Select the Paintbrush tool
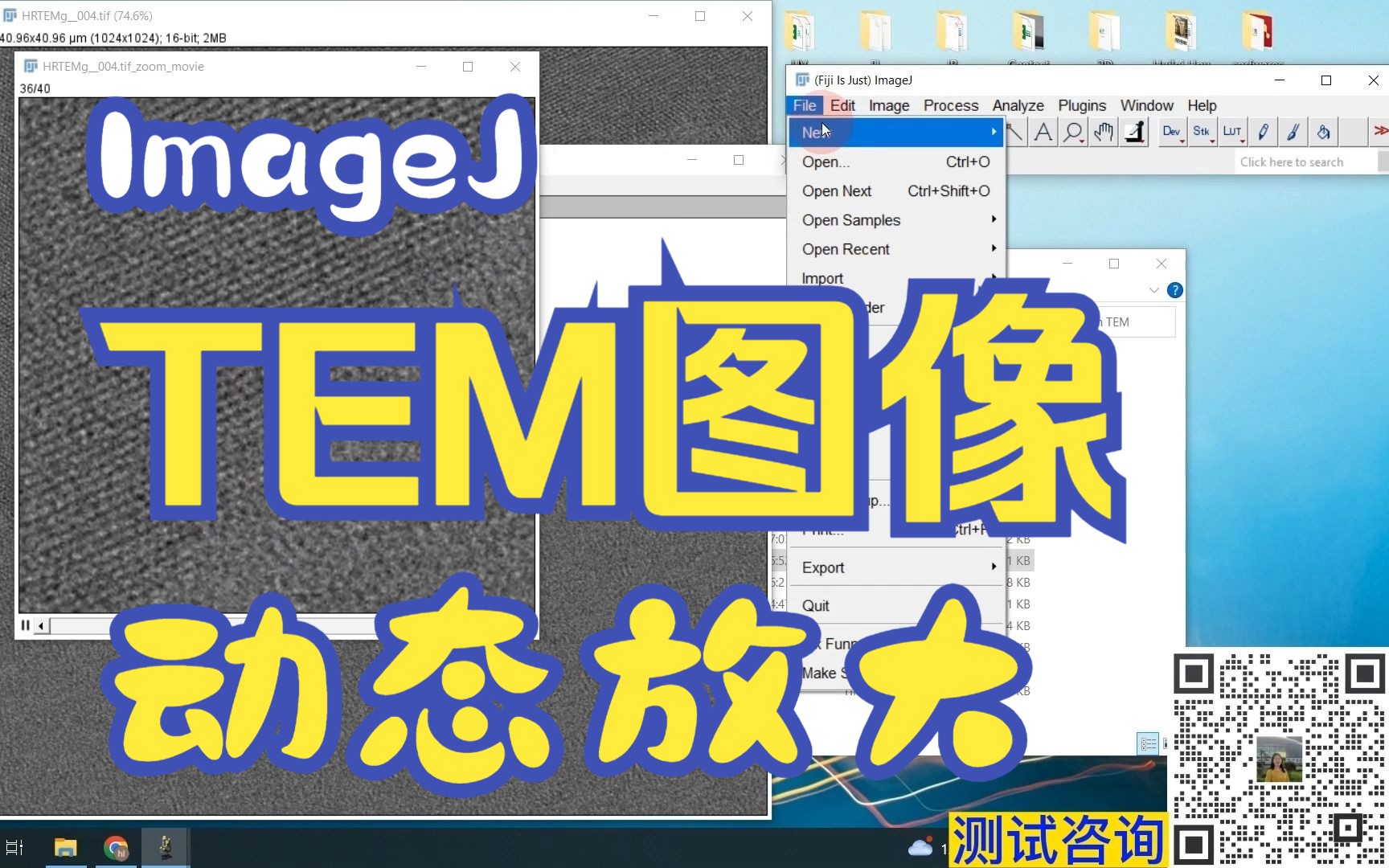Image resolution: width=1389 pixels, height=868 pixels. pyautogui.click(x=1293, y=133)
